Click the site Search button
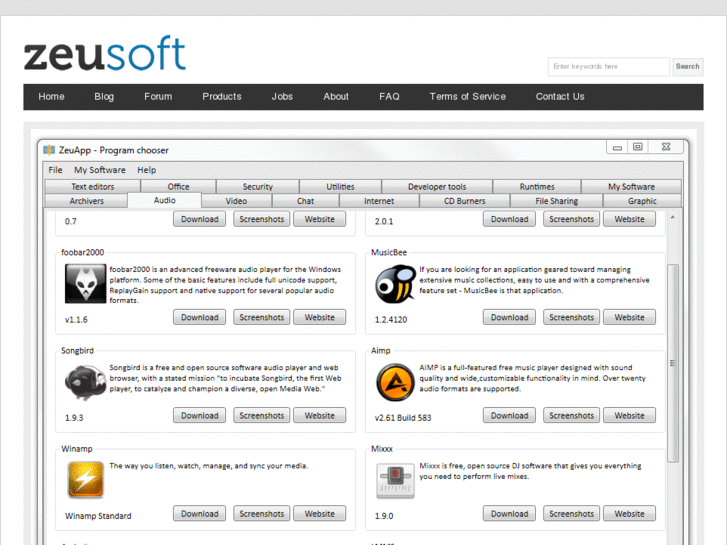 pos(687,66)
